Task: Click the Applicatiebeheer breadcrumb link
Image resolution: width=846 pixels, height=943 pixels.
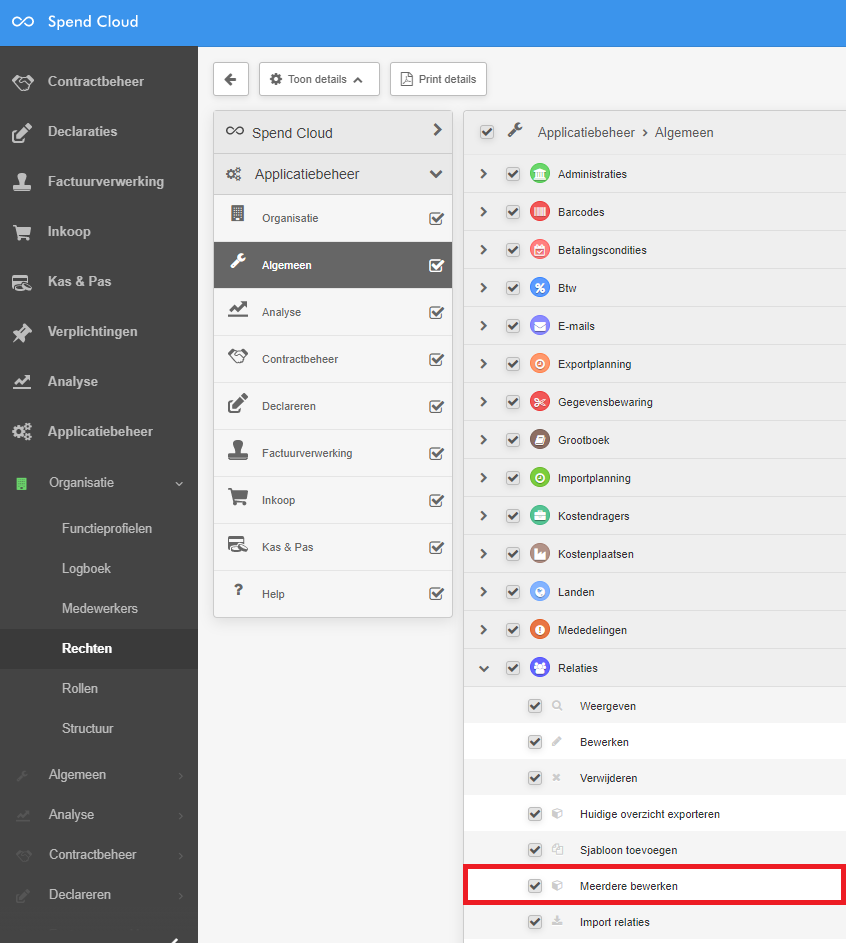Action: tap(586, 132)
